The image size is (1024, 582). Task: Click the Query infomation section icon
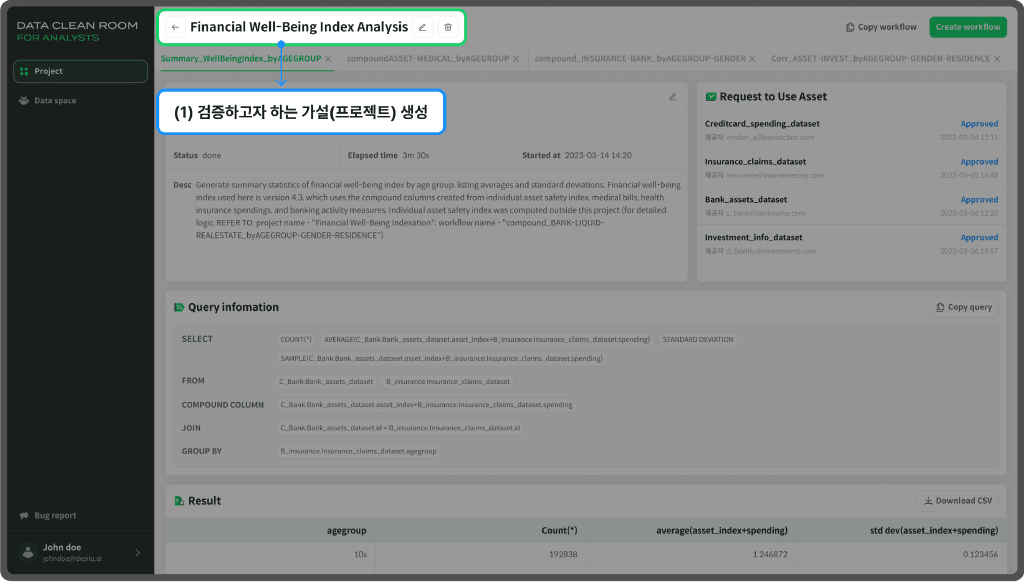[x=179, y=308]
